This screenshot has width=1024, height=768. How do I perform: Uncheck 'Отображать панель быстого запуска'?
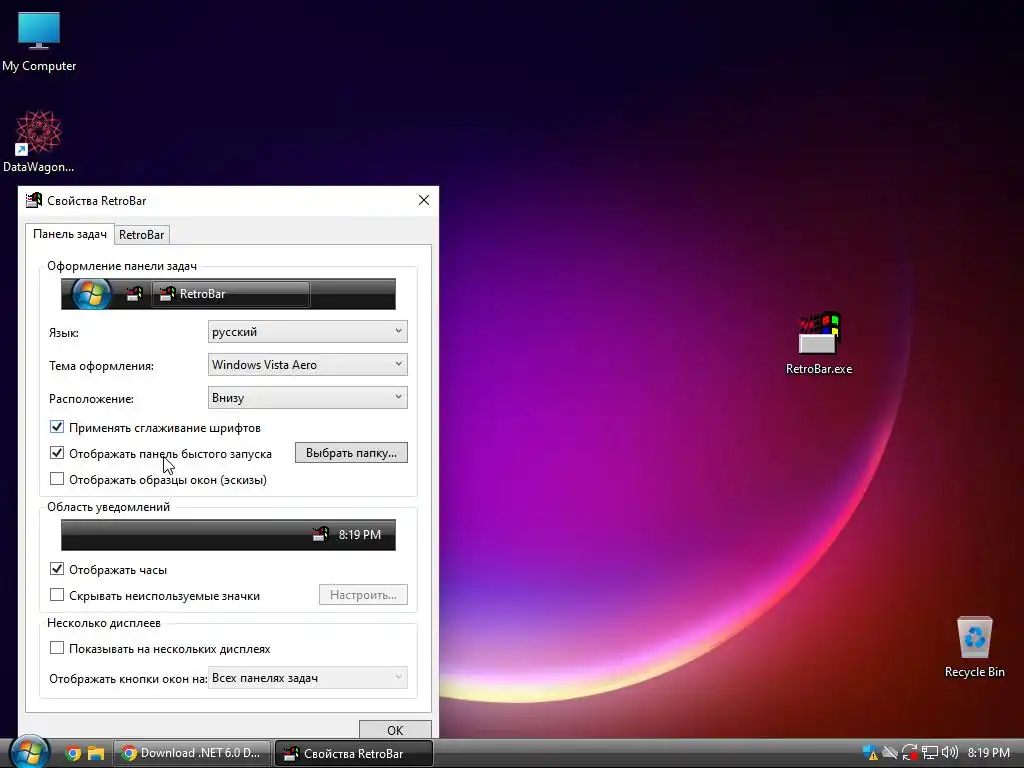57,453
